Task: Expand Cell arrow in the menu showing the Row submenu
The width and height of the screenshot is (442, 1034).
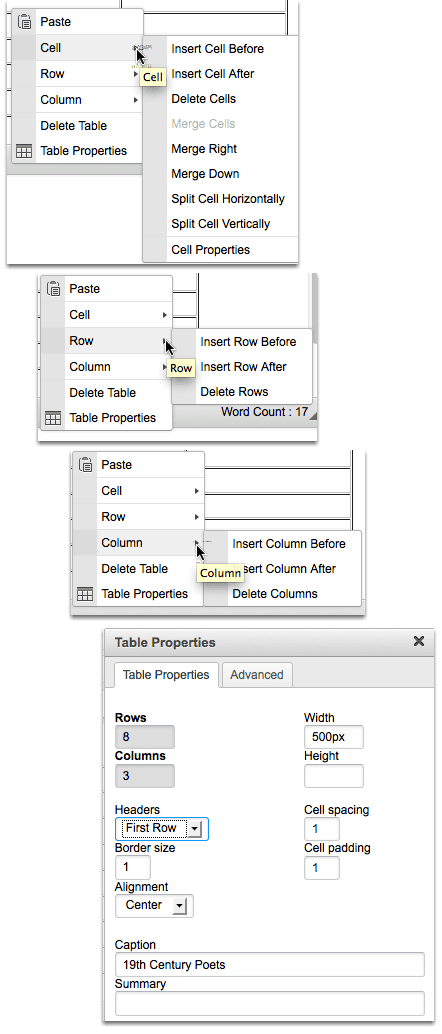Action: click(x=164, y=315)
